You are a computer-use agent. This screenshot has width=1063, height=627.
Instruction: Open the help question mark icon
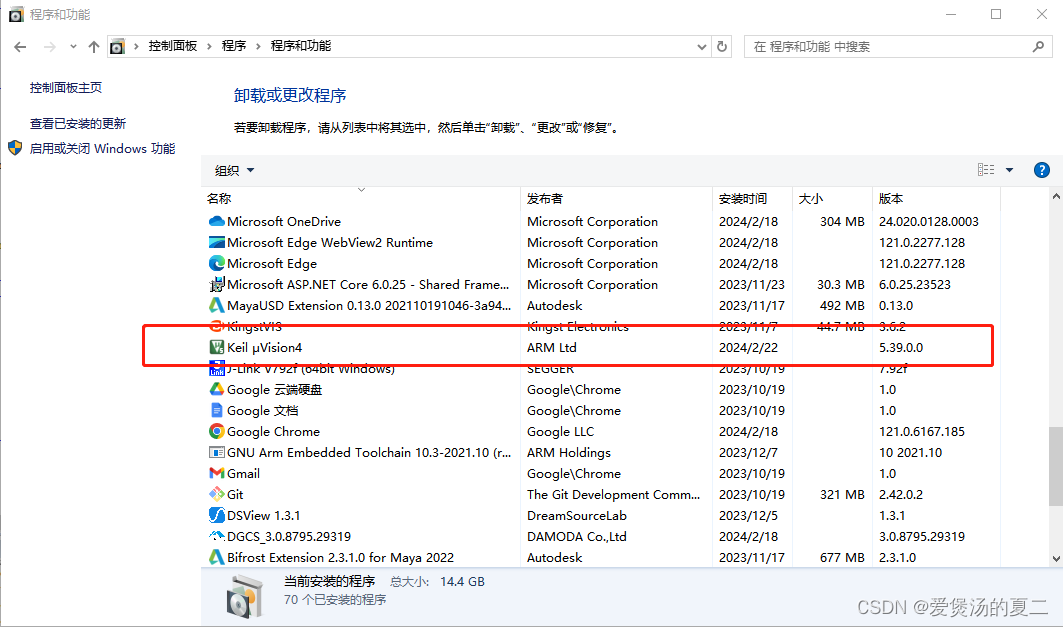pos(1041,170)
